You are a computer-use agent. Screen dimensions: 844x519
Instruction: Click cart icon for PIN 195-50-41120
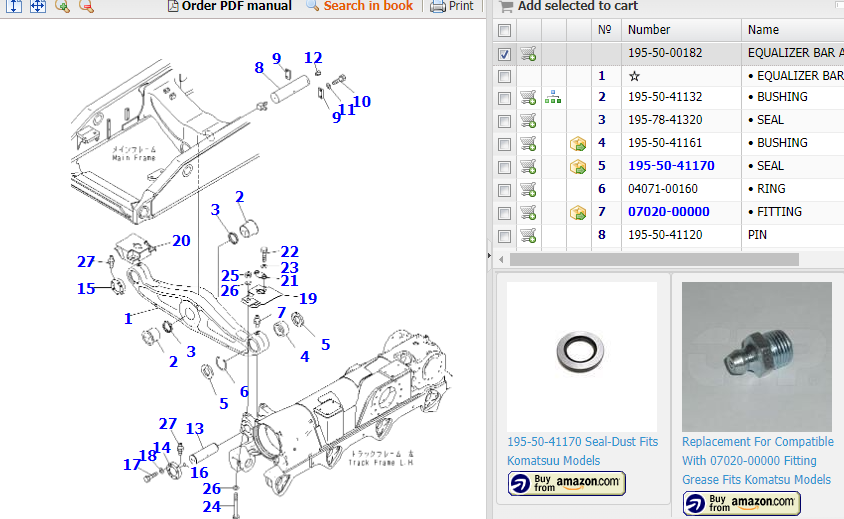click(x=528, y=235)
